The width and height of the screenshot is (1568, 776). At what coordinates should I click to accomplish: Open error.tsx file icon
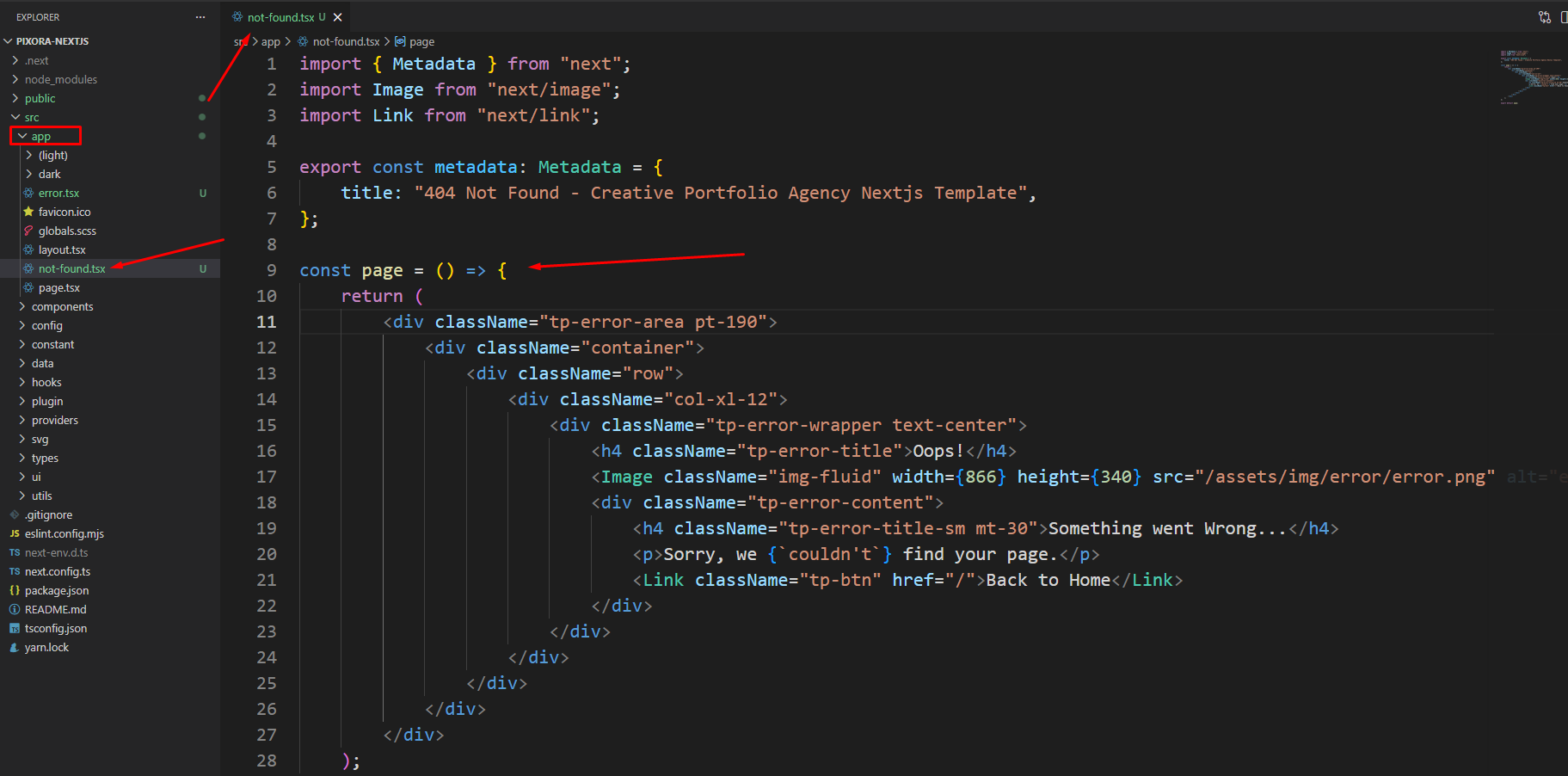click(28, 193)
